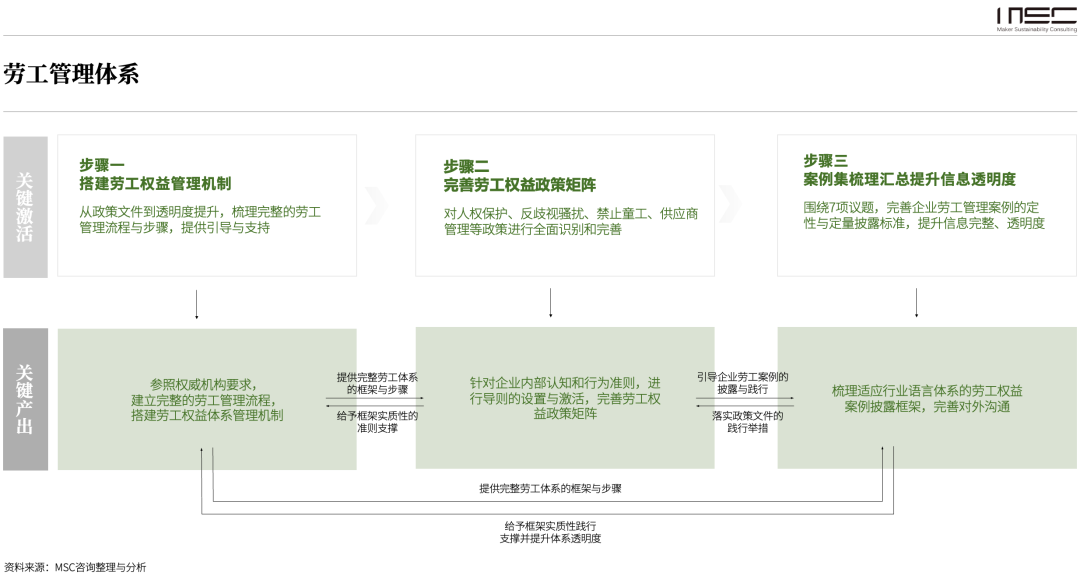The height and width of the screenshot is (576, 1080).
Task: Click the text 围绕7项议题
Action: point(839,207)
